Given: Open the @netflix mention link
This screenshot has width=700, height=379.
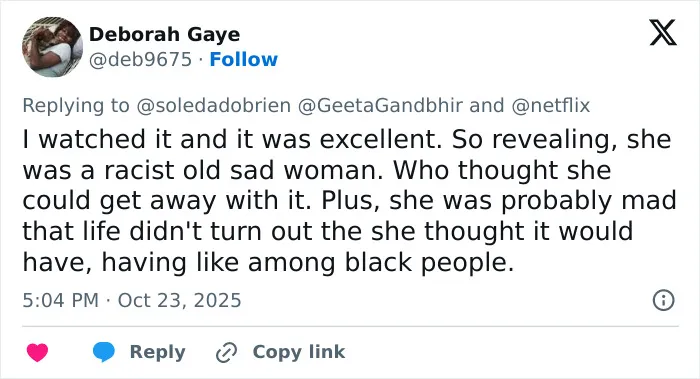Looking at the screenshot, I should tap(550, 106).
